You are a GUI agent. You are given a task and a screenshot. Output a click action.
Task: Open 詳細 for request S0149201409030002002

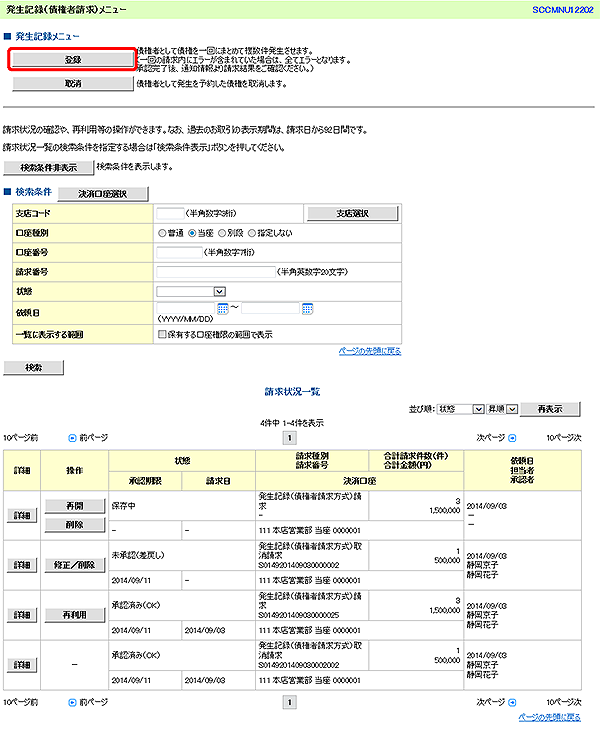pos(22,665)
